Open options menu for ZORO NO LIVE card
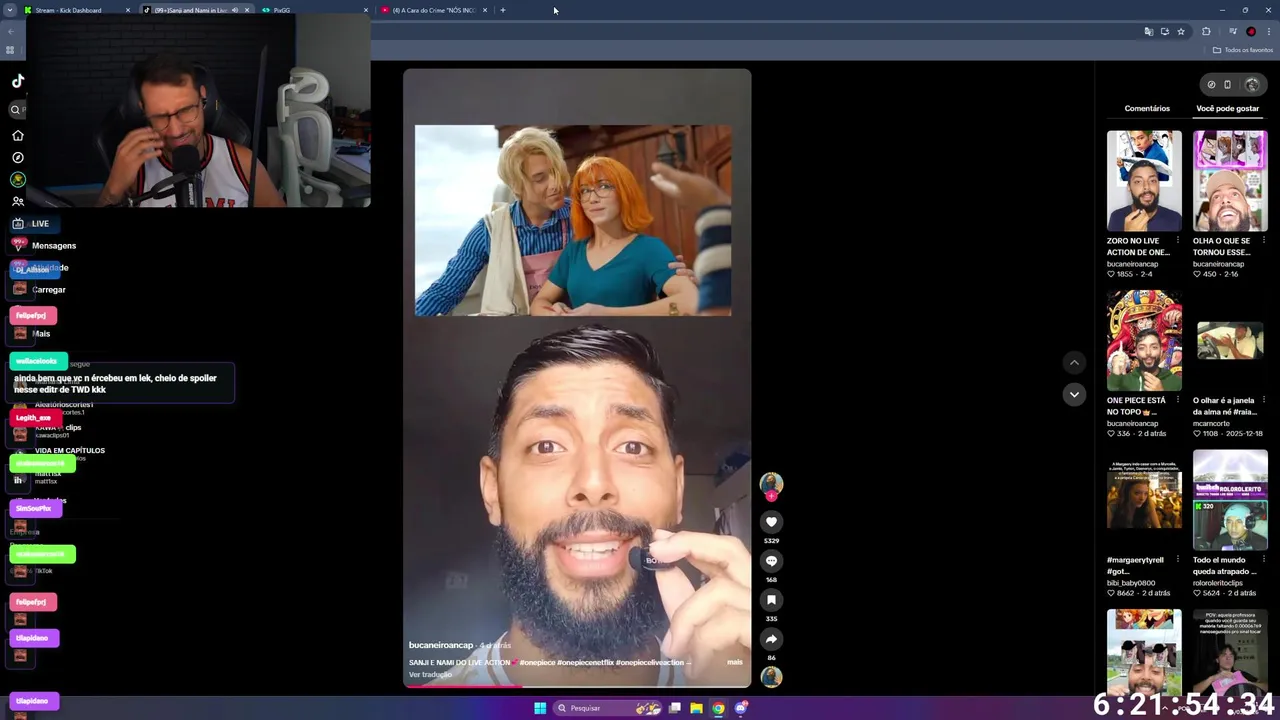The image size is (1280, 720). pyautogui.click(x=1177, y=240)
